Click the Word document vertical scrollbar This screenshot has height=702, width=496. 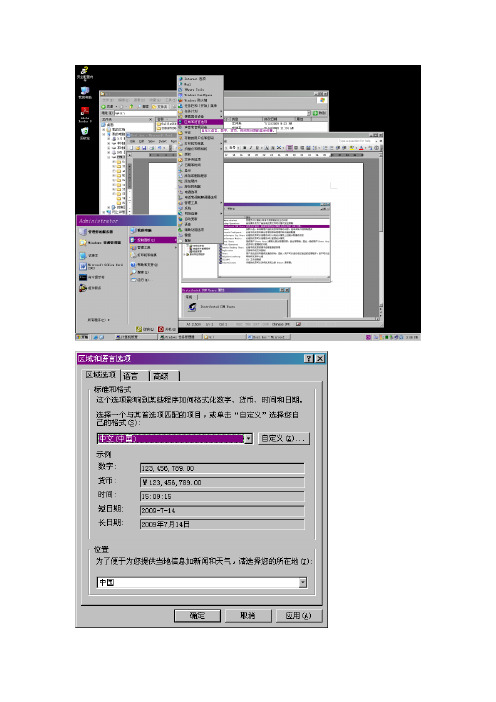tap(381, 233)
